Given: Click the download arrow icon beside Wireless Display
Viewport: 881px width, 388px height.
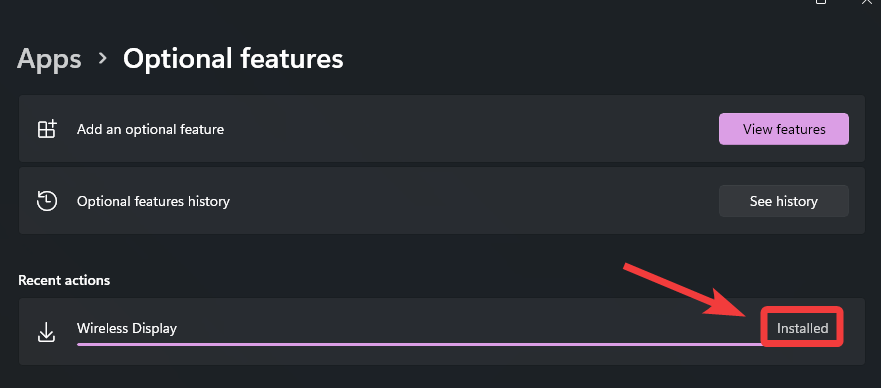Looking at the screenshot, I should coord(46,331).
